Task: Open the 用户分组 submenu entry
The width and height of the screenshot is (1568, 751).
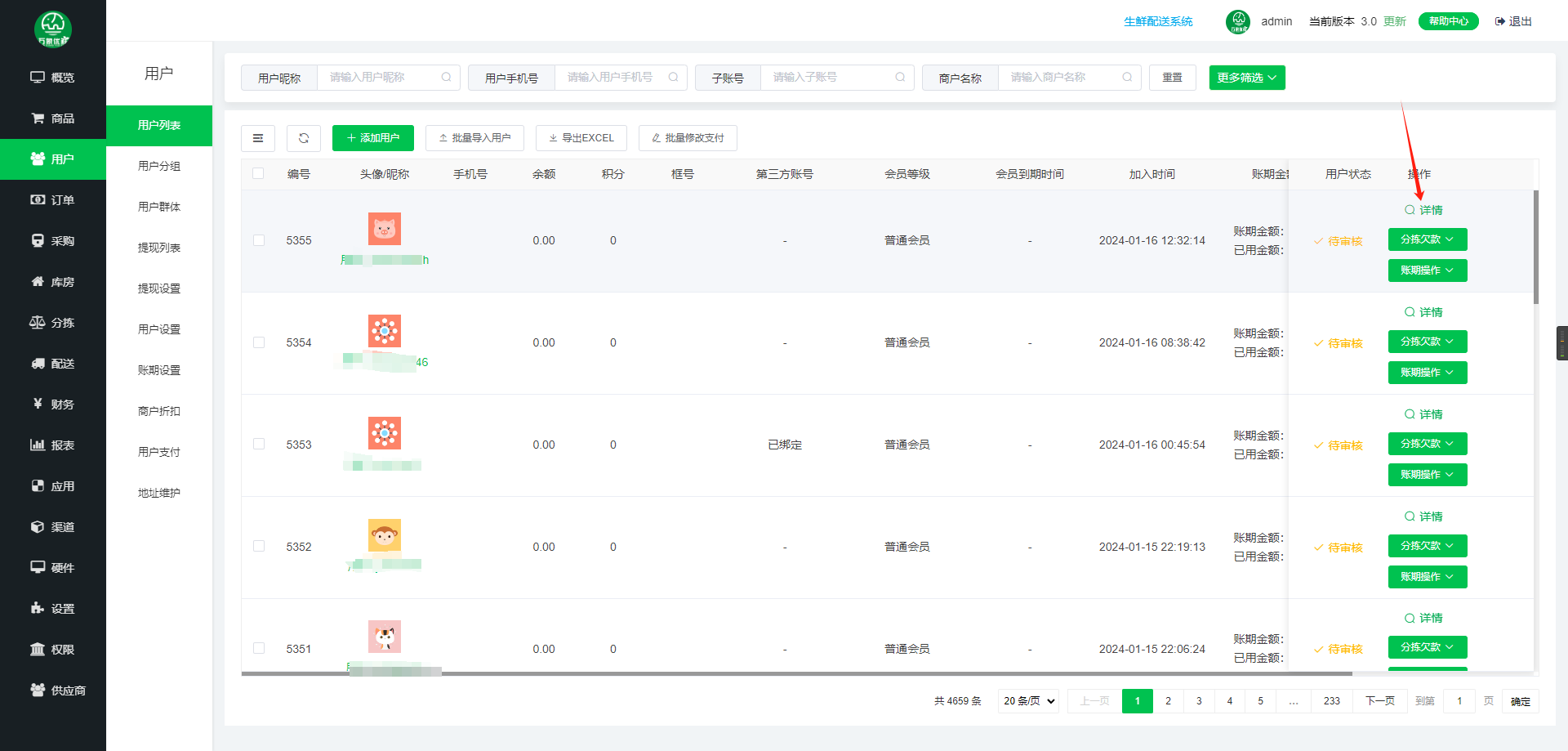Action: [x=158, y=165]
